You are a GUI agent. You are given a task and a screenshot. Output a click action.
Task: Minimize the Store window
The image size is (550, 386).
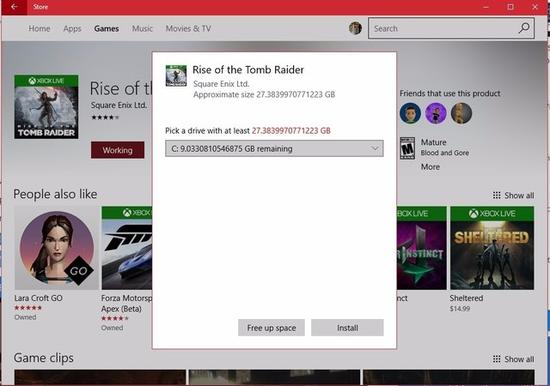[486, 7]
